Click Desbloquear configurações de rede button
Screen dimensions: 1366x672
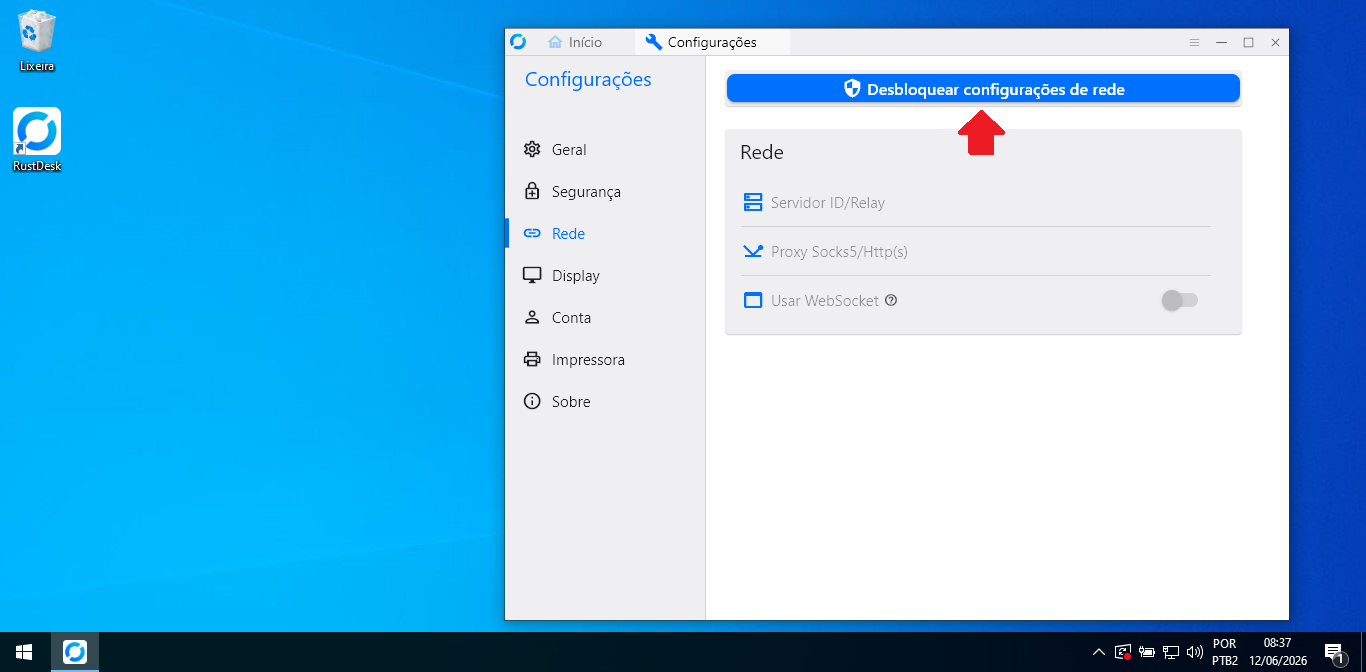(983, 89)
